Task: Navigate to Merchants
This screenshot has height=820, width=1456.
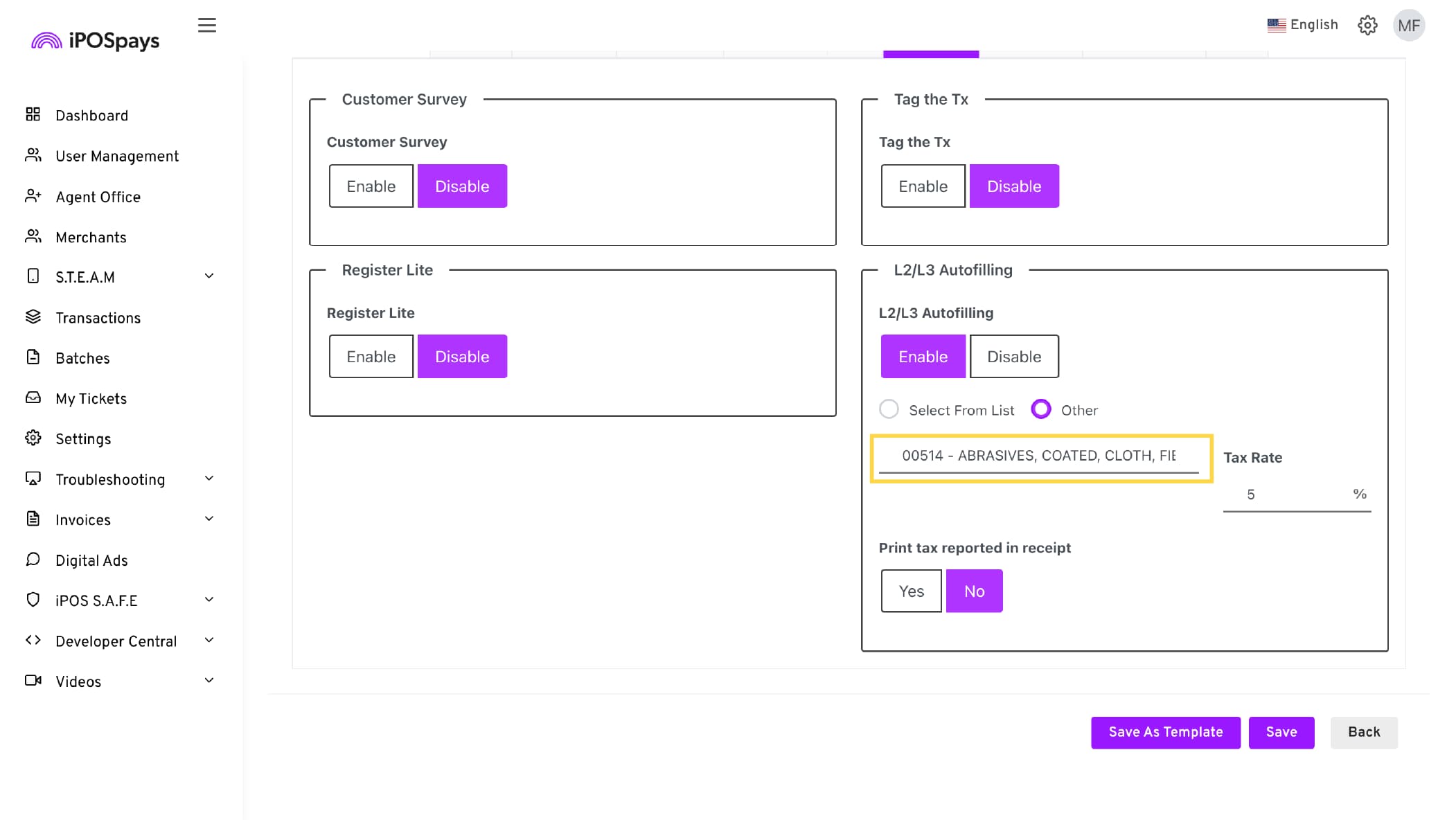Action: [x=91, y=238]
